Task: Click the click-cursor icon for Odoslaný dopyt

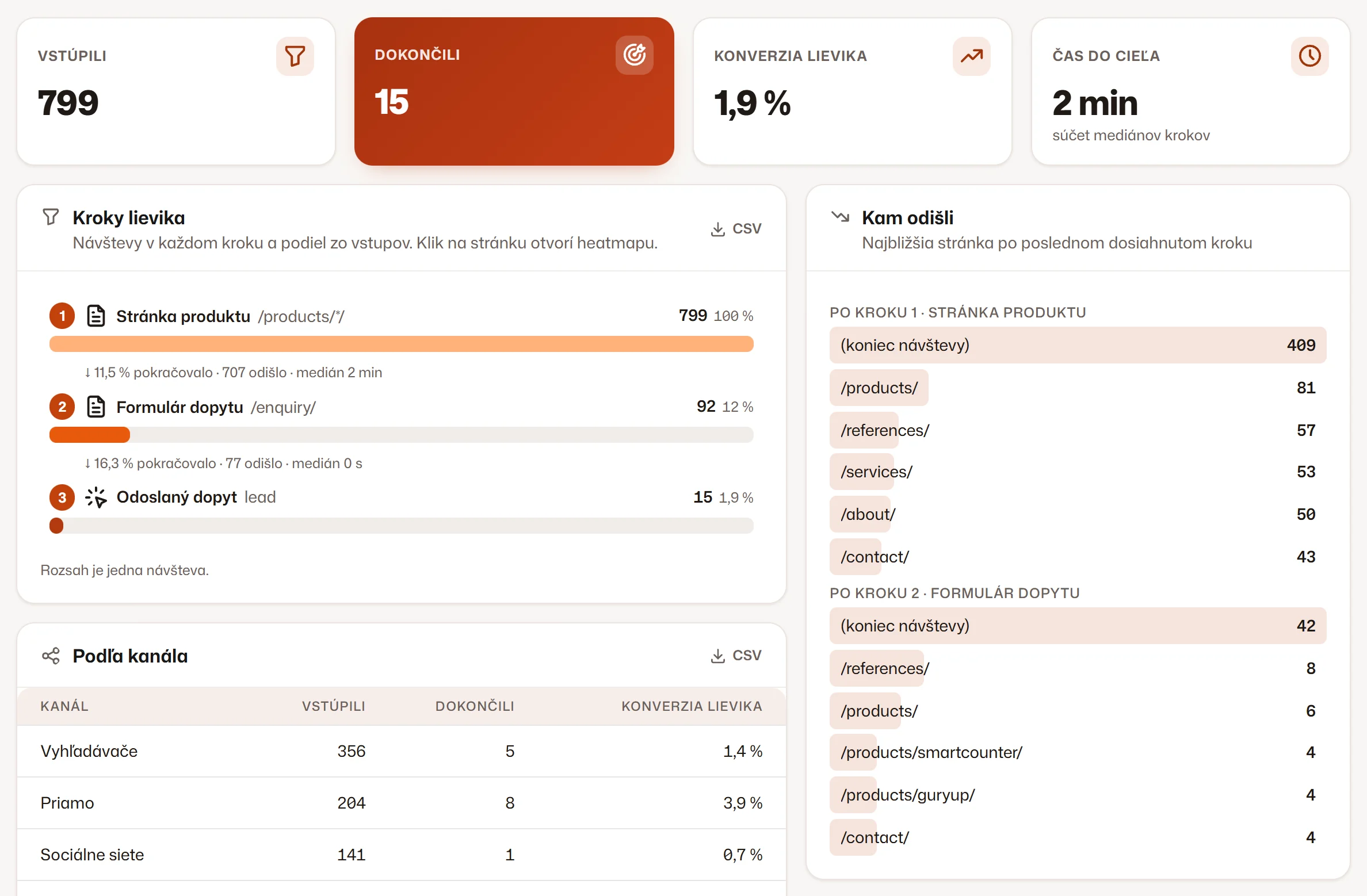Action: 96,497
